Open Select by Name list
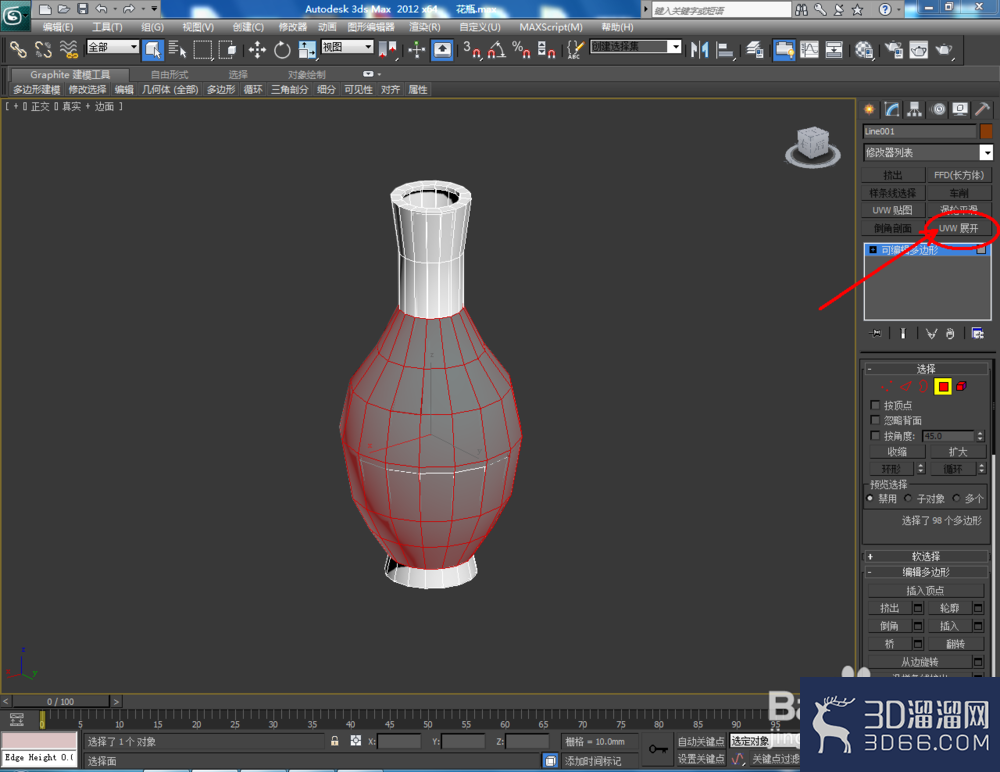Viewport: 1000px width, 772px height. pos(177,50)
